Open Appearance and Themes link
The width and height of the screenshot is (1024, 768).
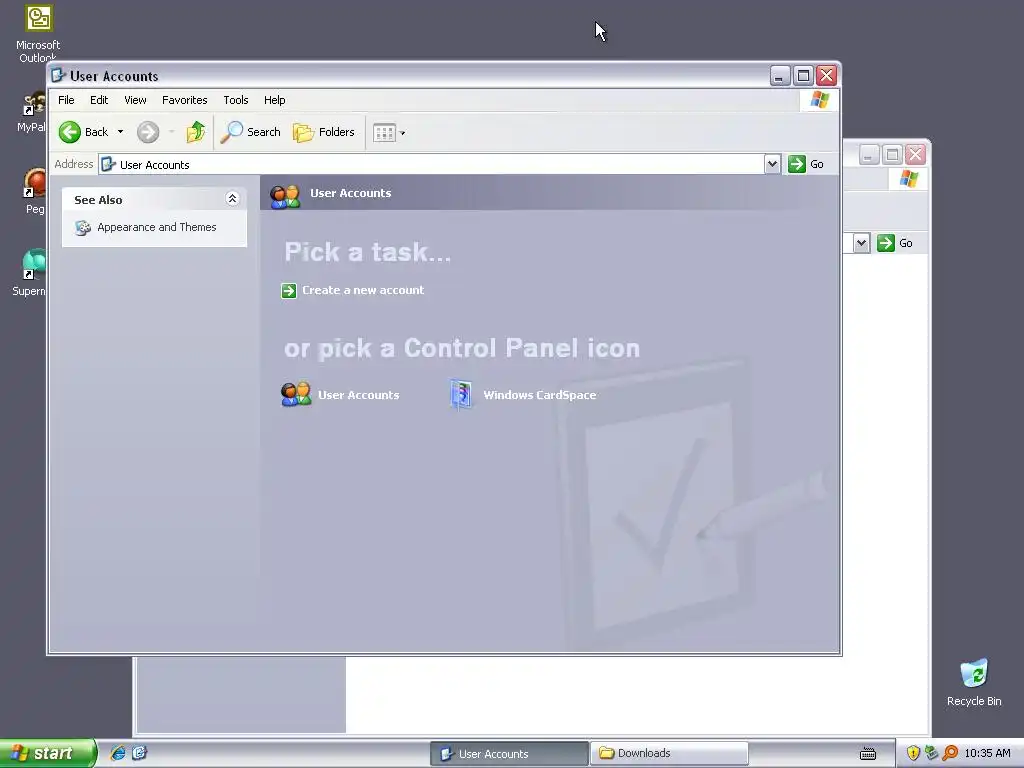coord(157,227)
